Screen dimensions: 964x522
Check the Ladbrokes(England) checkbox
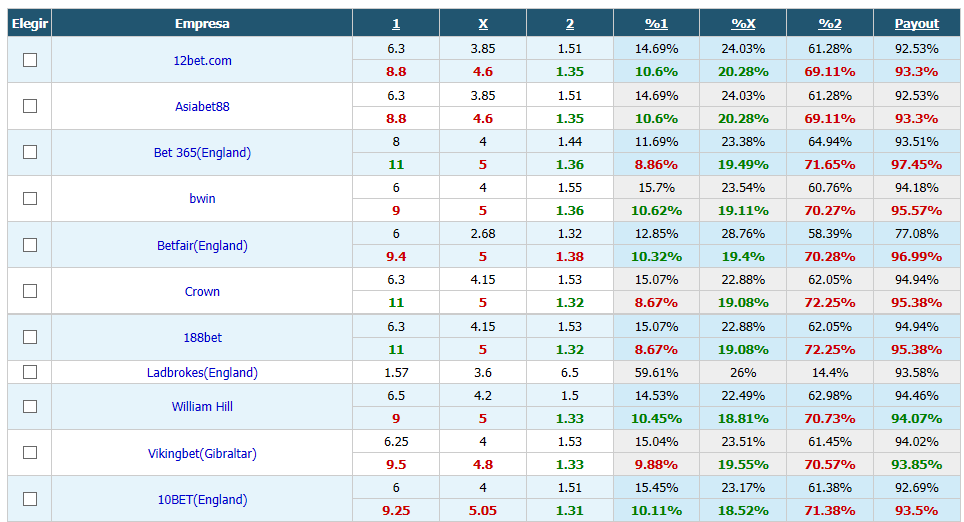coord(30,372)
